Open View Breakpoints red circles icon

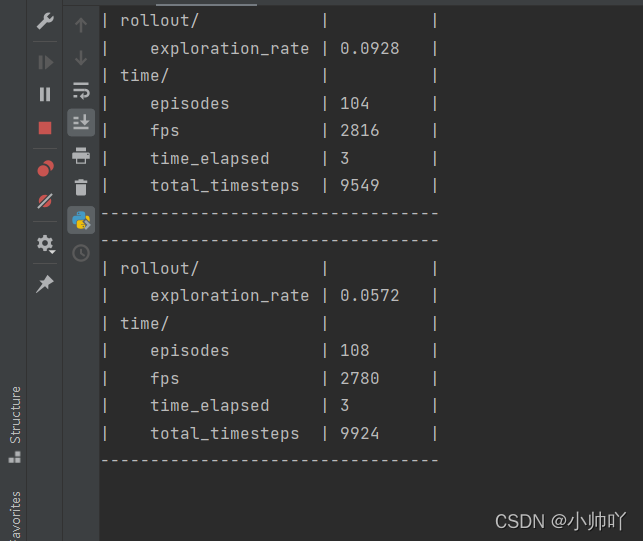[45, 168]
